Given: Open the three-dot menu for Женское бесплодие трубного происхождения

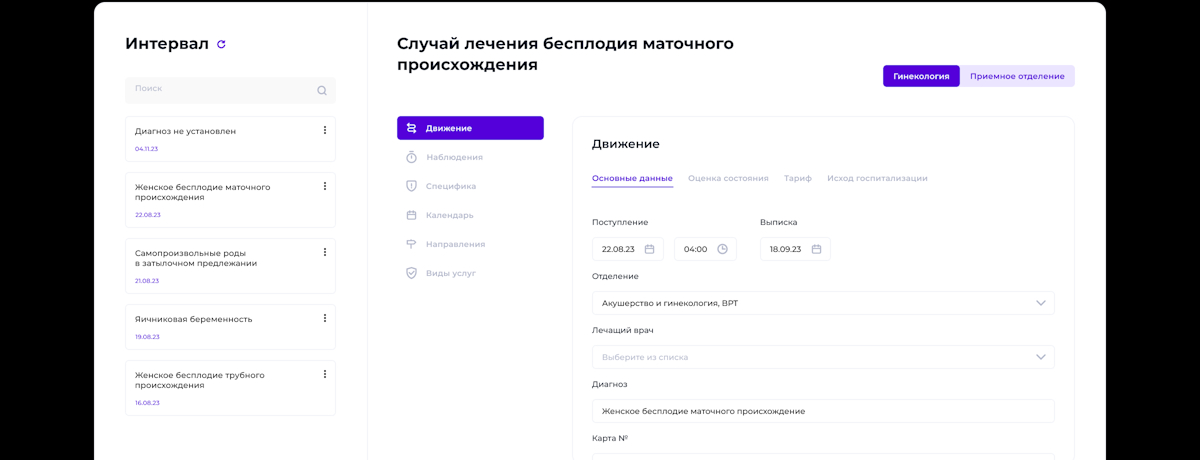Looking at the screenshot, I should pos(325,374).
